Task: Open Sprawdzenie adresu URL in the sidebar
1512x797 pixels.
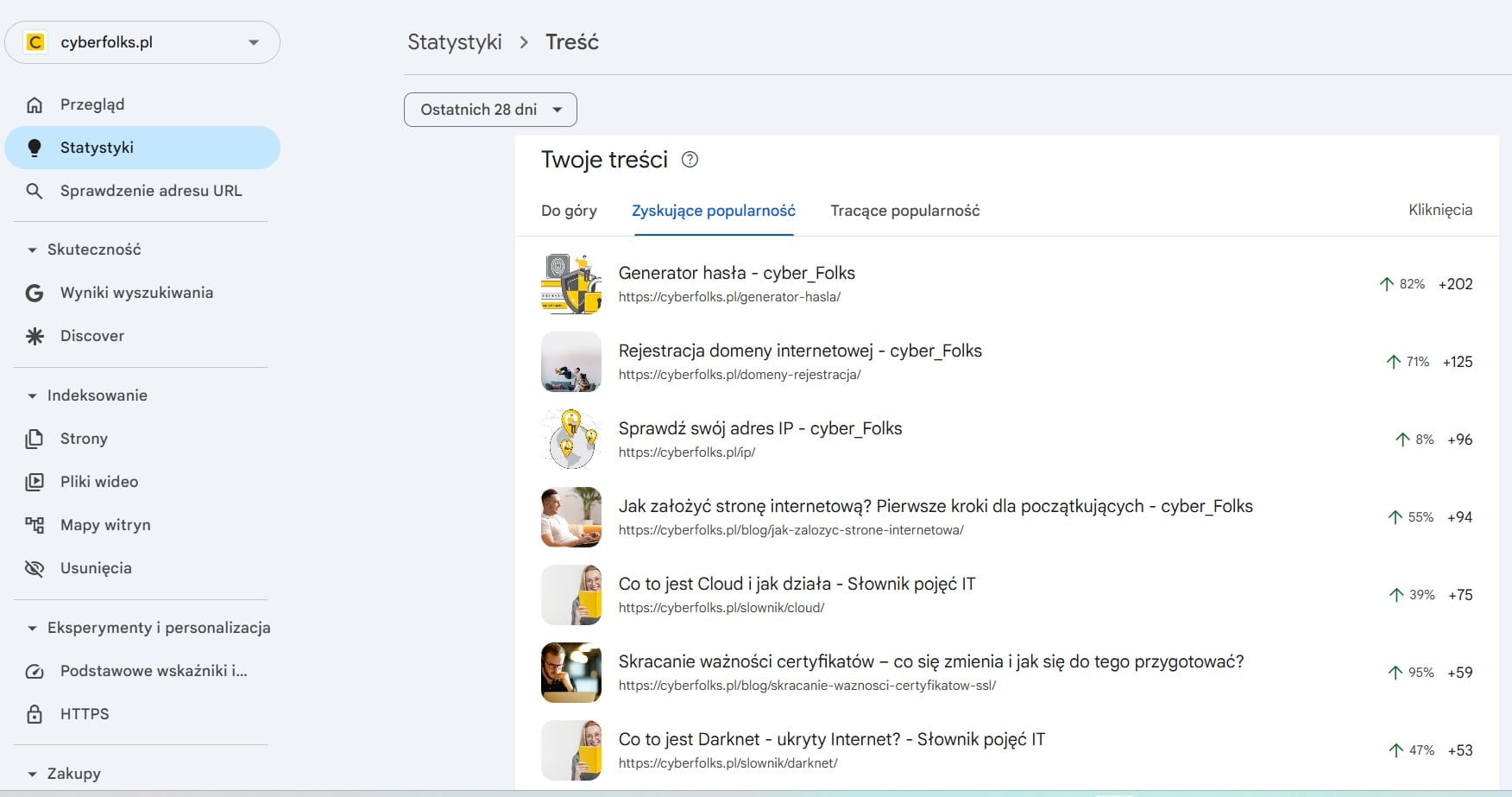Action: click(x=142, y=191)
